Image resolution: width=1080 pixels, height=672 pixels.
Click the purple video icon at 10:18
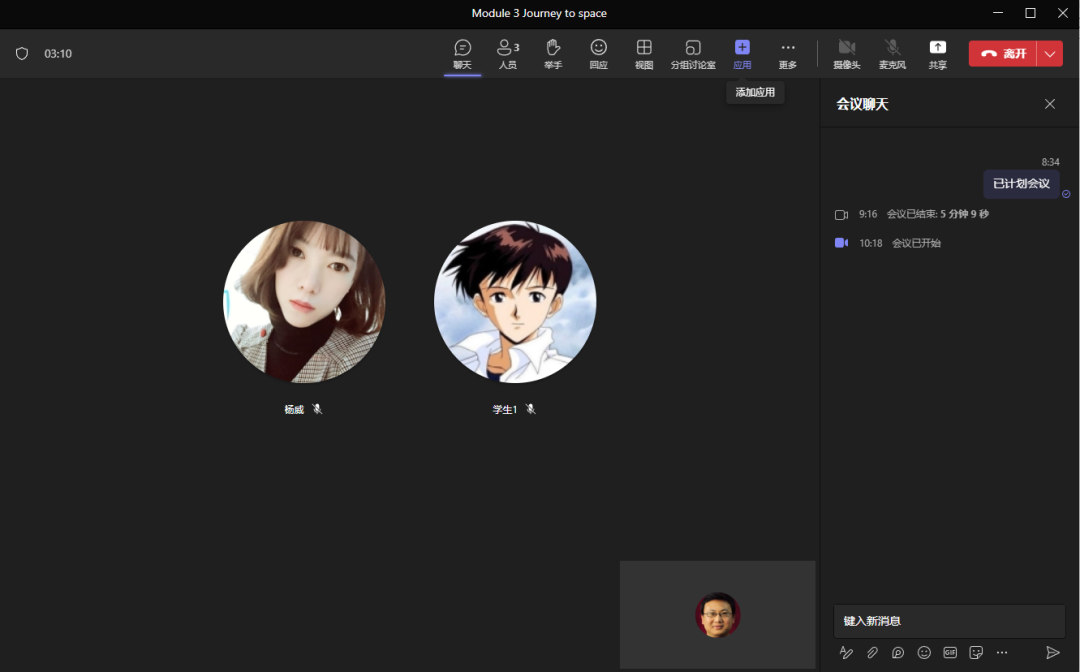click(x=841, y=243)
